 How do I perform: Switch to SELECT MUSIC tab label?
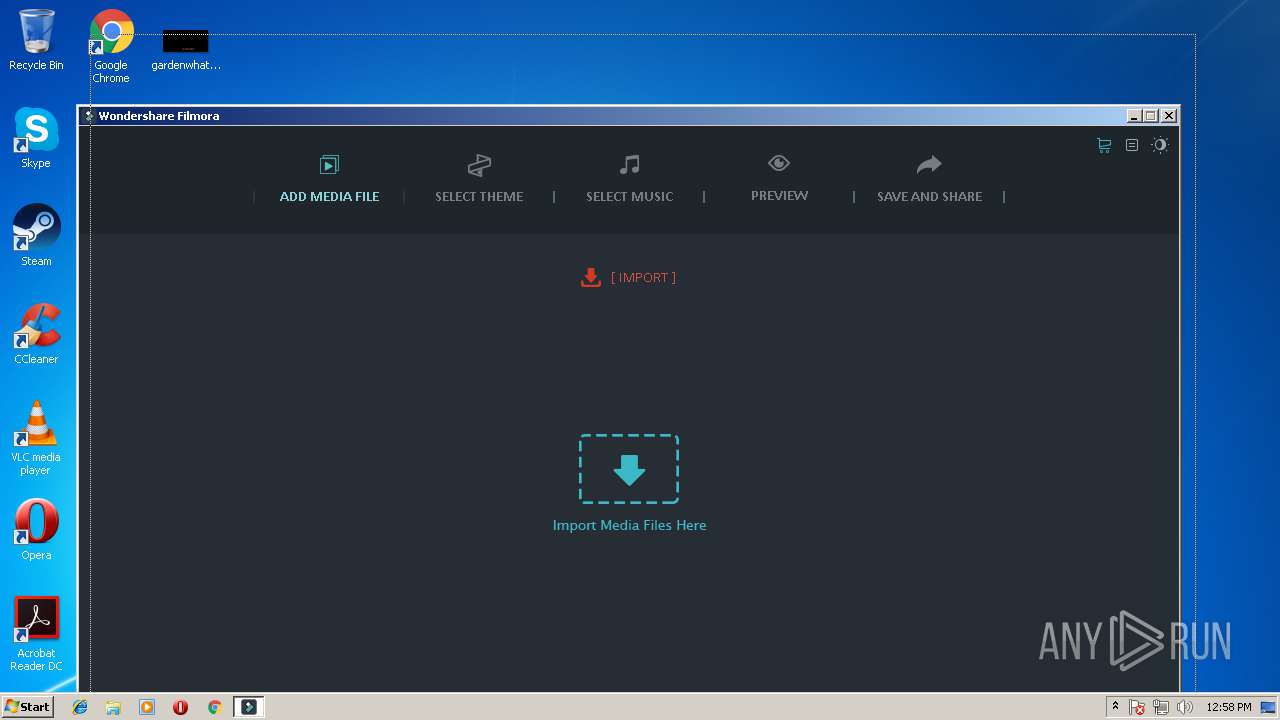(629, 197)
